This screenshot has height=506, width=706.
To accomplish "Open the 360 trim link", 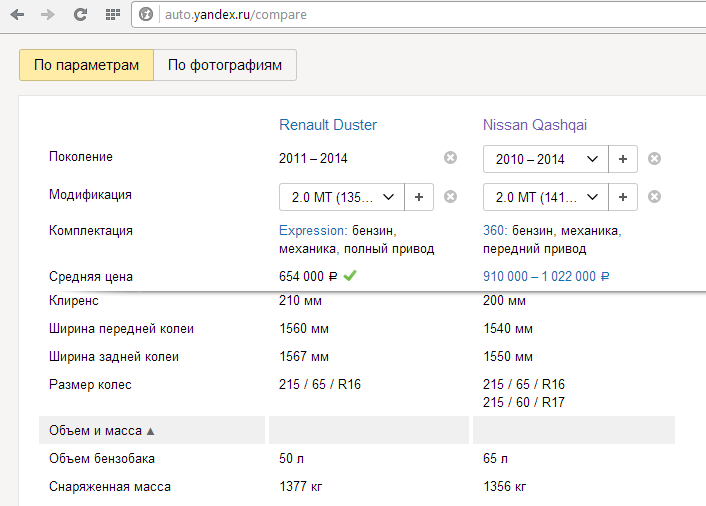I will tap(494, 230).
